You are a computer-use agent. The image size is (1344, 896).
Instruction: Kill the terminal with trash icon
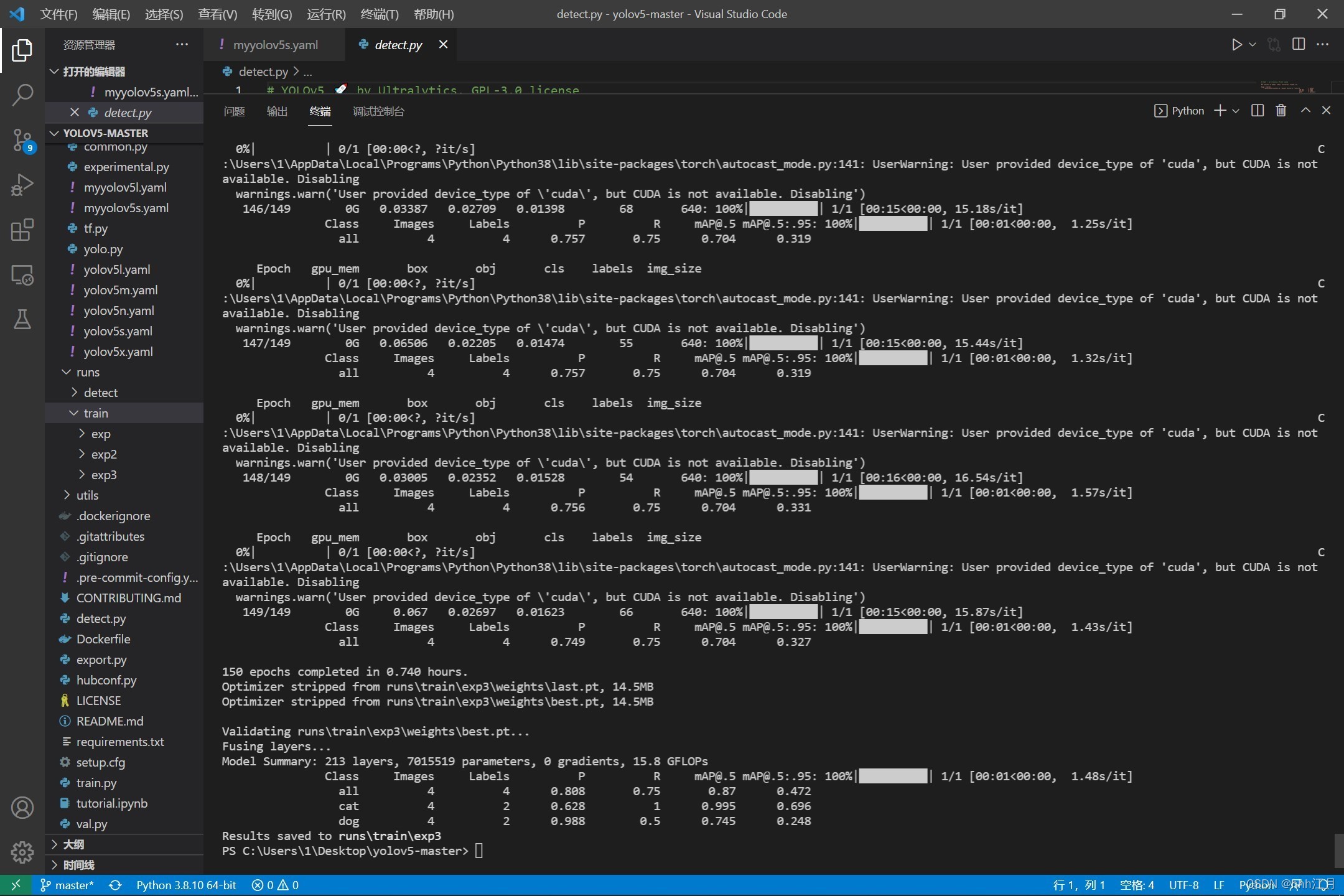tap(1281, 111)
